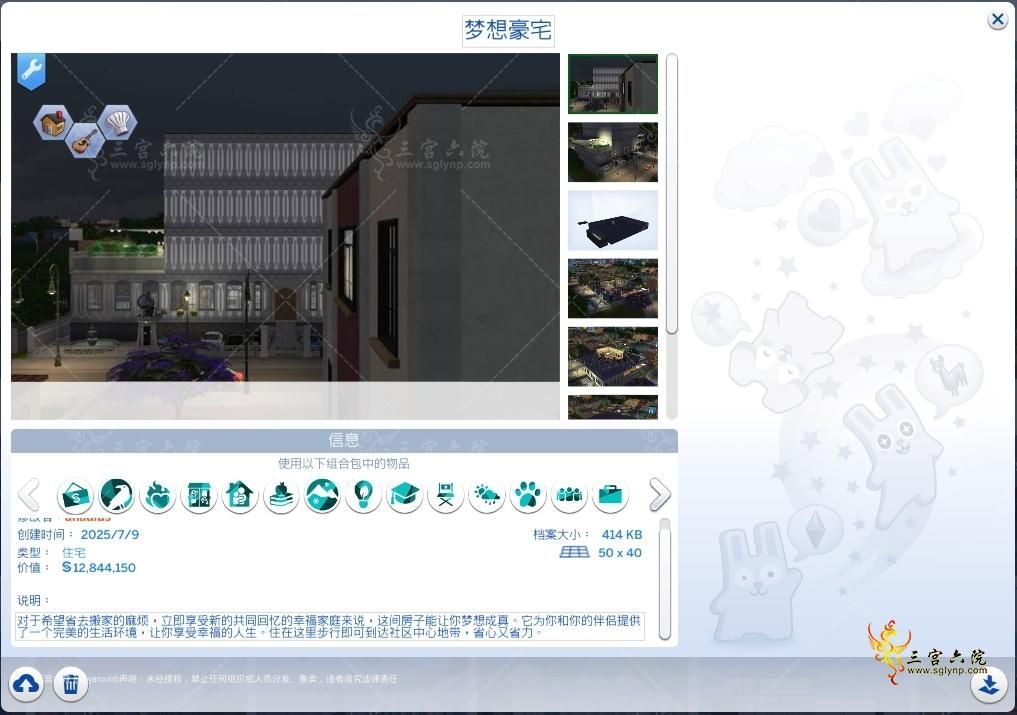Click the guitar lot trait hexagon icon
1017x715 pixels.
click(84, 140)
